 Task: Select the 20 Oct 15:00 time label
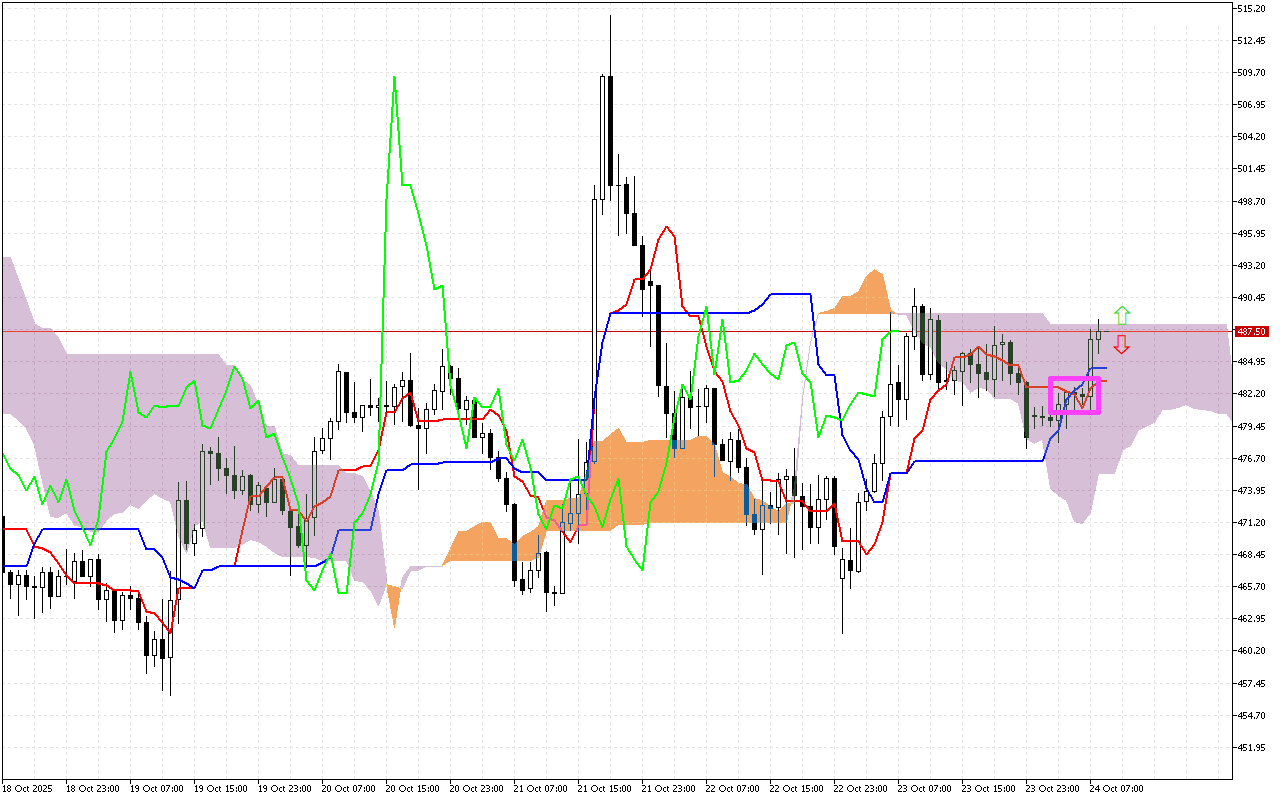pos(412,788)
